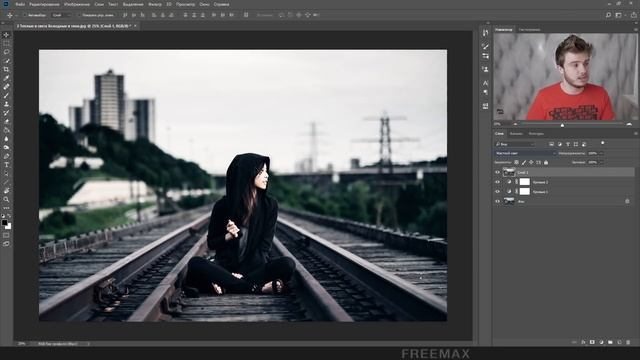Select the Rectangular Marquee tool
The image size is (640, 360).
[6, 43]
